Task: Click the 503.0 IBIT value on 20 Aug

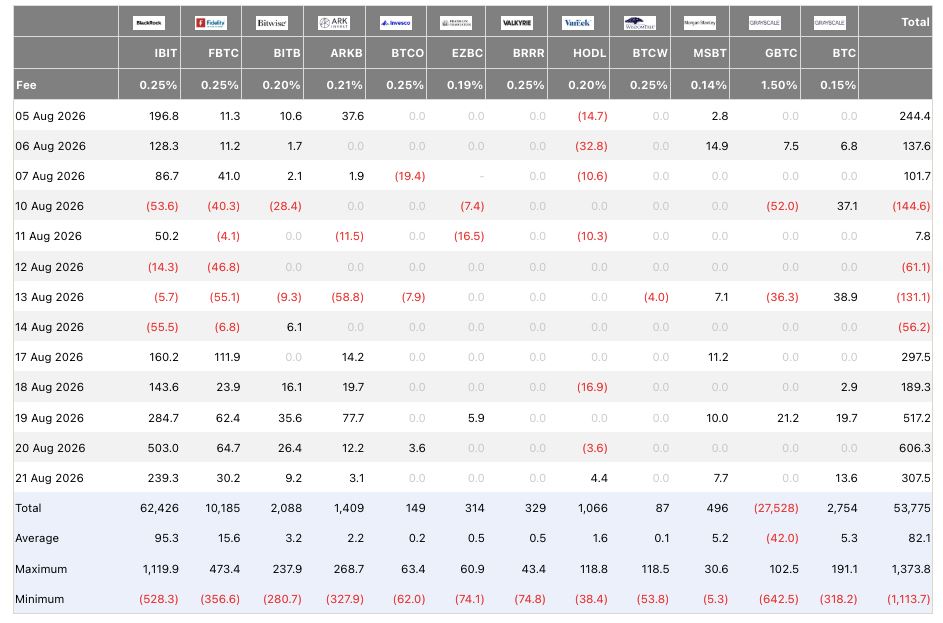Action: point(163,448)
